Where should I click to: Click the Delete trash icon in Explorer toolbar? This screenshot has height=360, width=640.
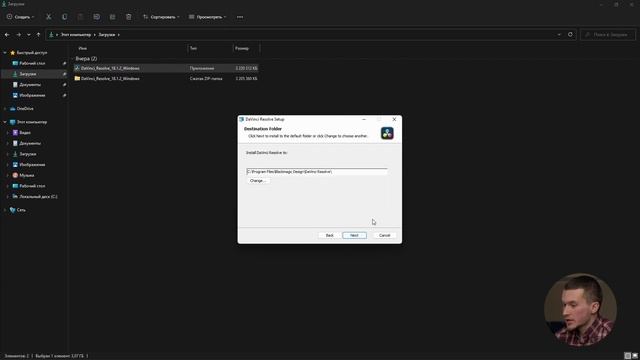coord(129,17)
